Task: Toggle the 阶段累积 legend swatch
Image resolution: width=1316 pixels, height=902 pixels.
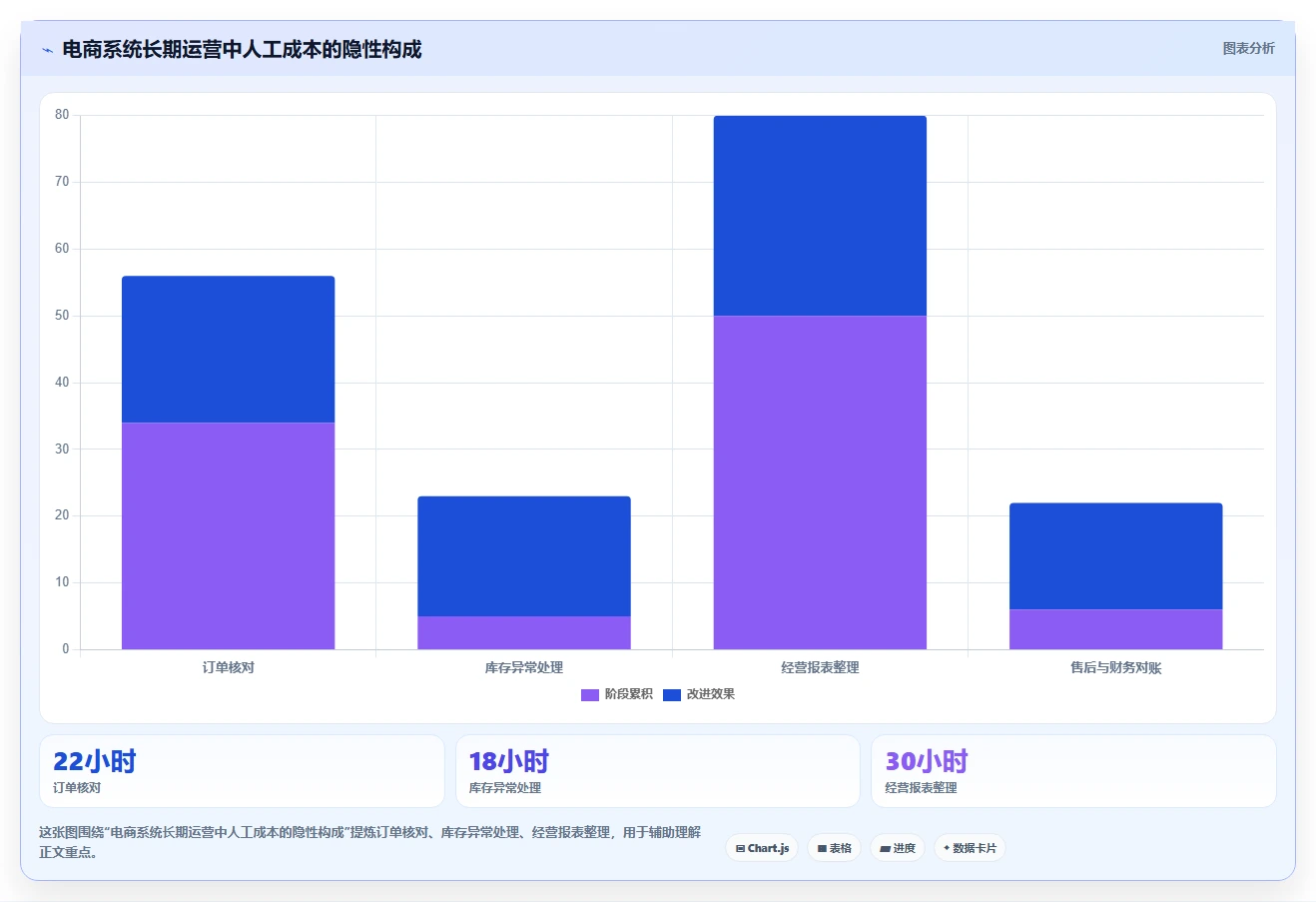Action: 590,695
